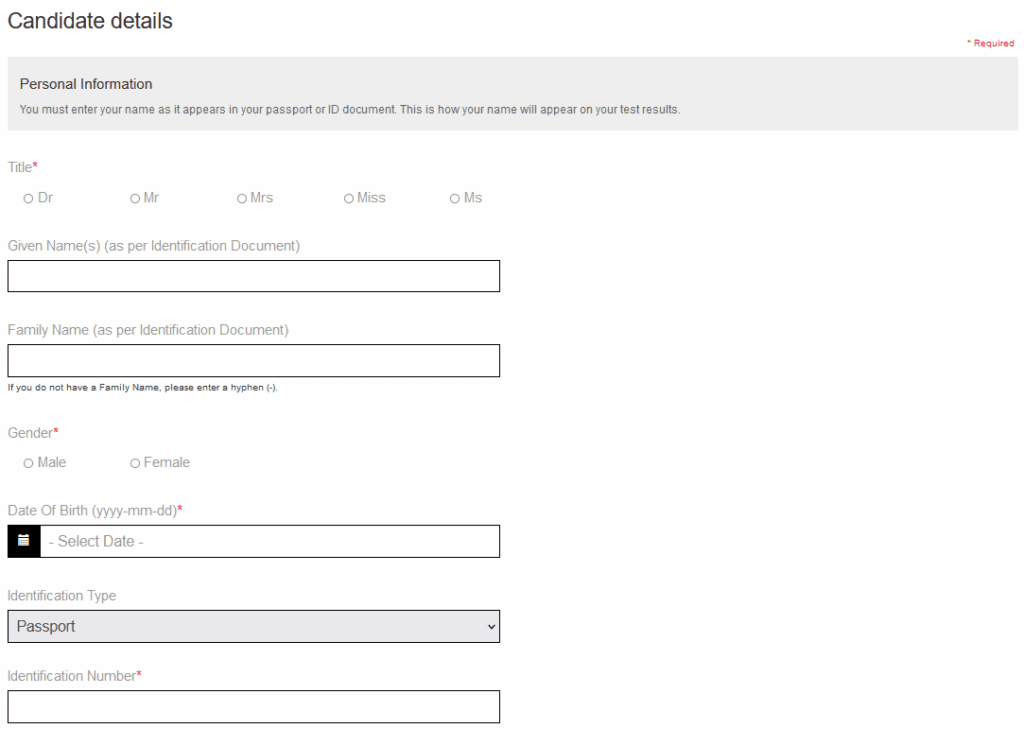Click the Date Of Birth label
Image resolution: width=1024 pixels, height=746 pixels.
(92, 511)
